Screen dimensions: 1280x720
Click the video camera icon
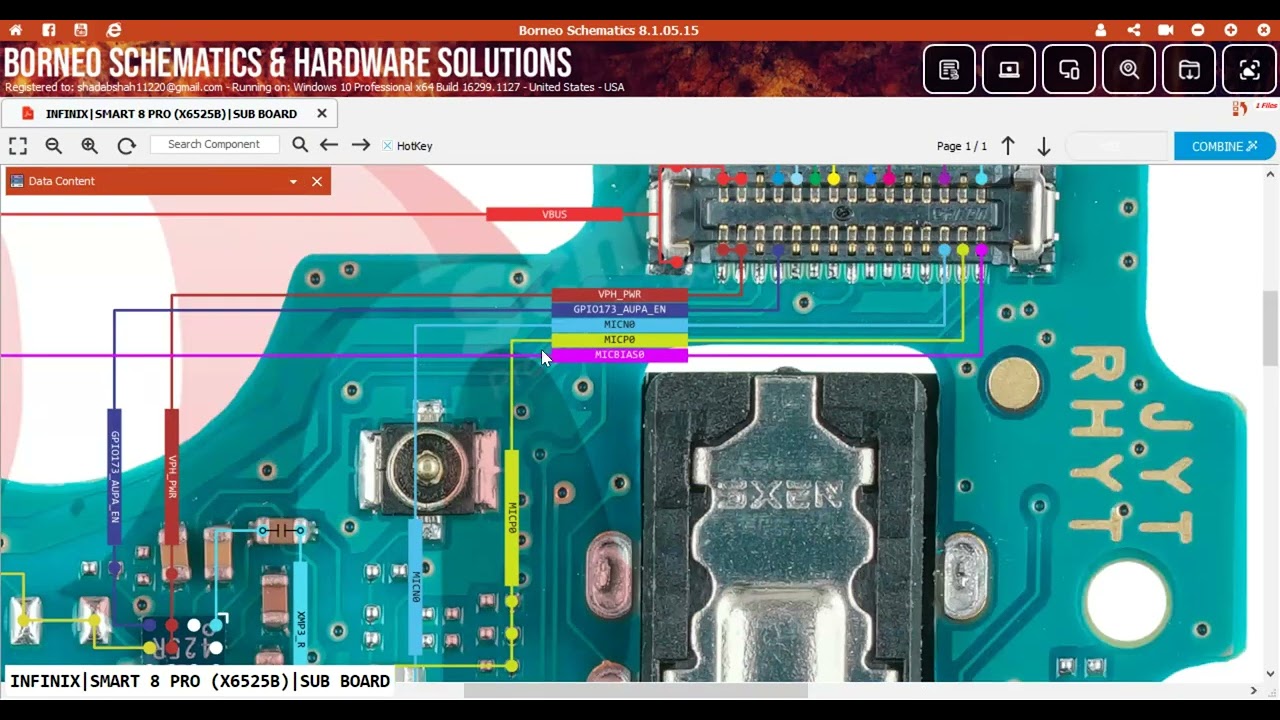pyautogui.click(x=1166, y=30)
